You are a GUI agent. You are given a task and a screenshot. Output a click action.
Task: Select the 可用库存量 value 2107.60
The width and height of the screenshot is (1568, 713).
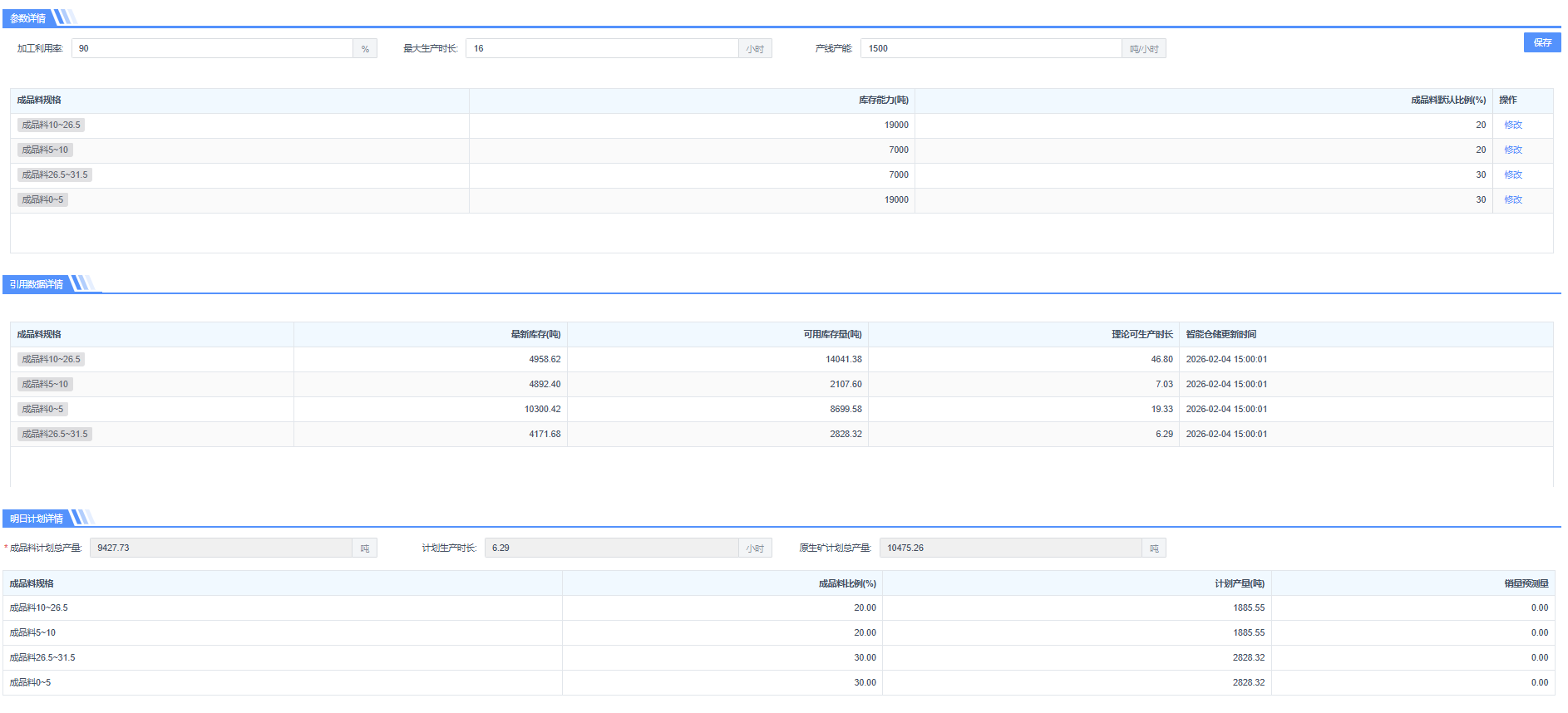[x=846, y=385]
